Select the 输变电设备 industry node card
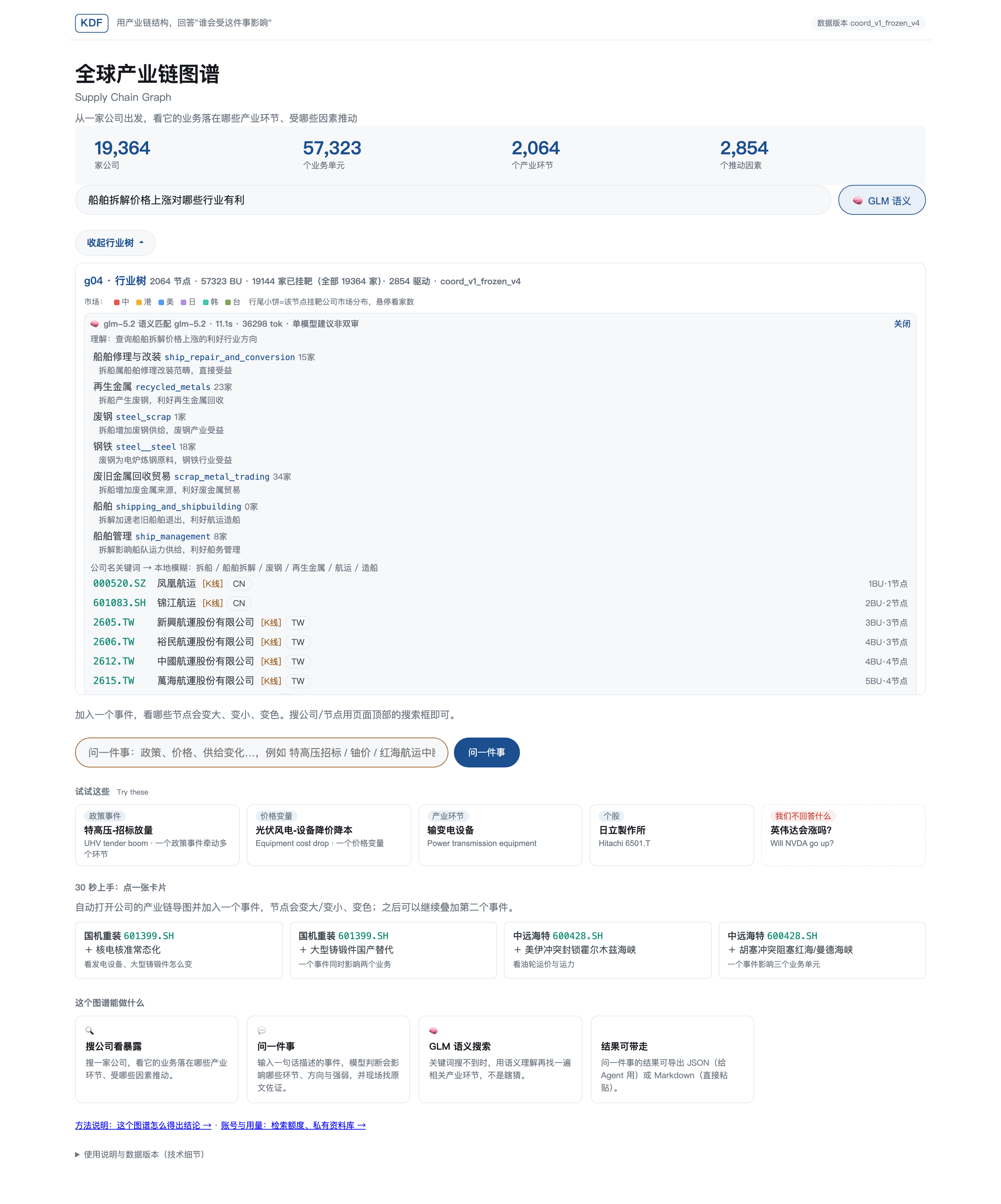The image size is (1001, 1204). click(x=500, y=835)
